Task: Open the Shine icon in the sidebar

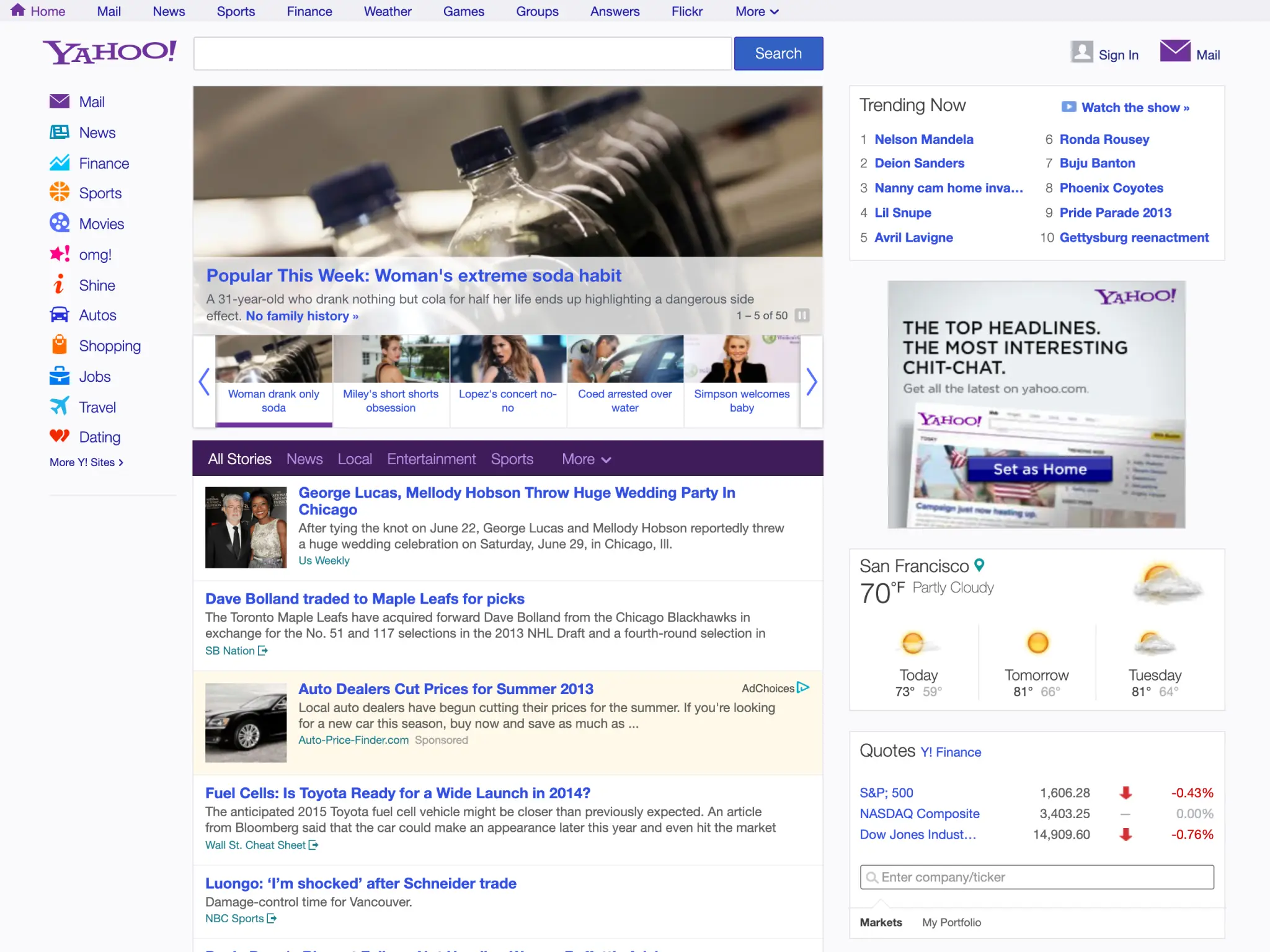Action: click(60, 284)
